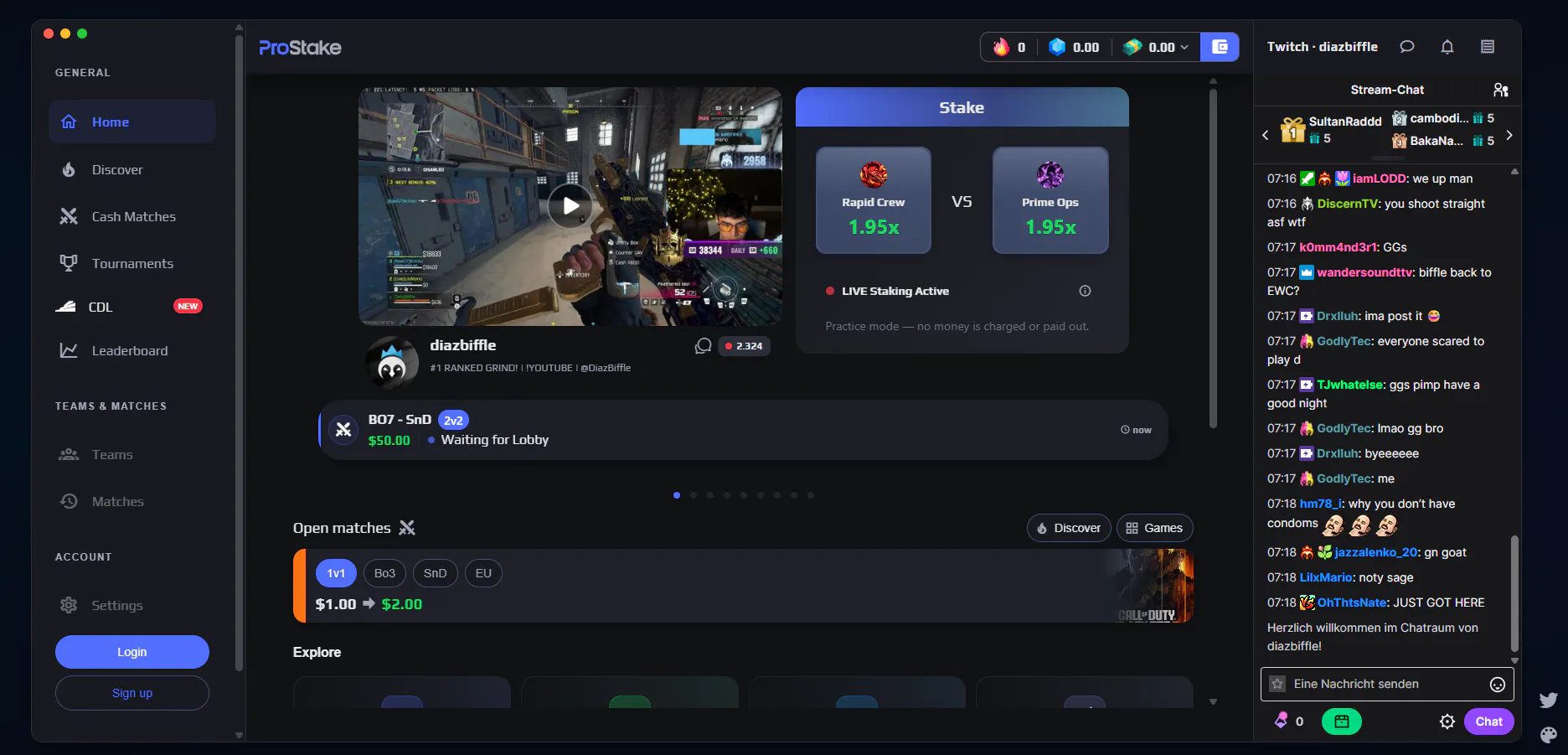Image resolution: width=1568 pixels, height=755 pixels.
Task: Open the $1.00 to $2.00 match listing
Action: (743, 586)
